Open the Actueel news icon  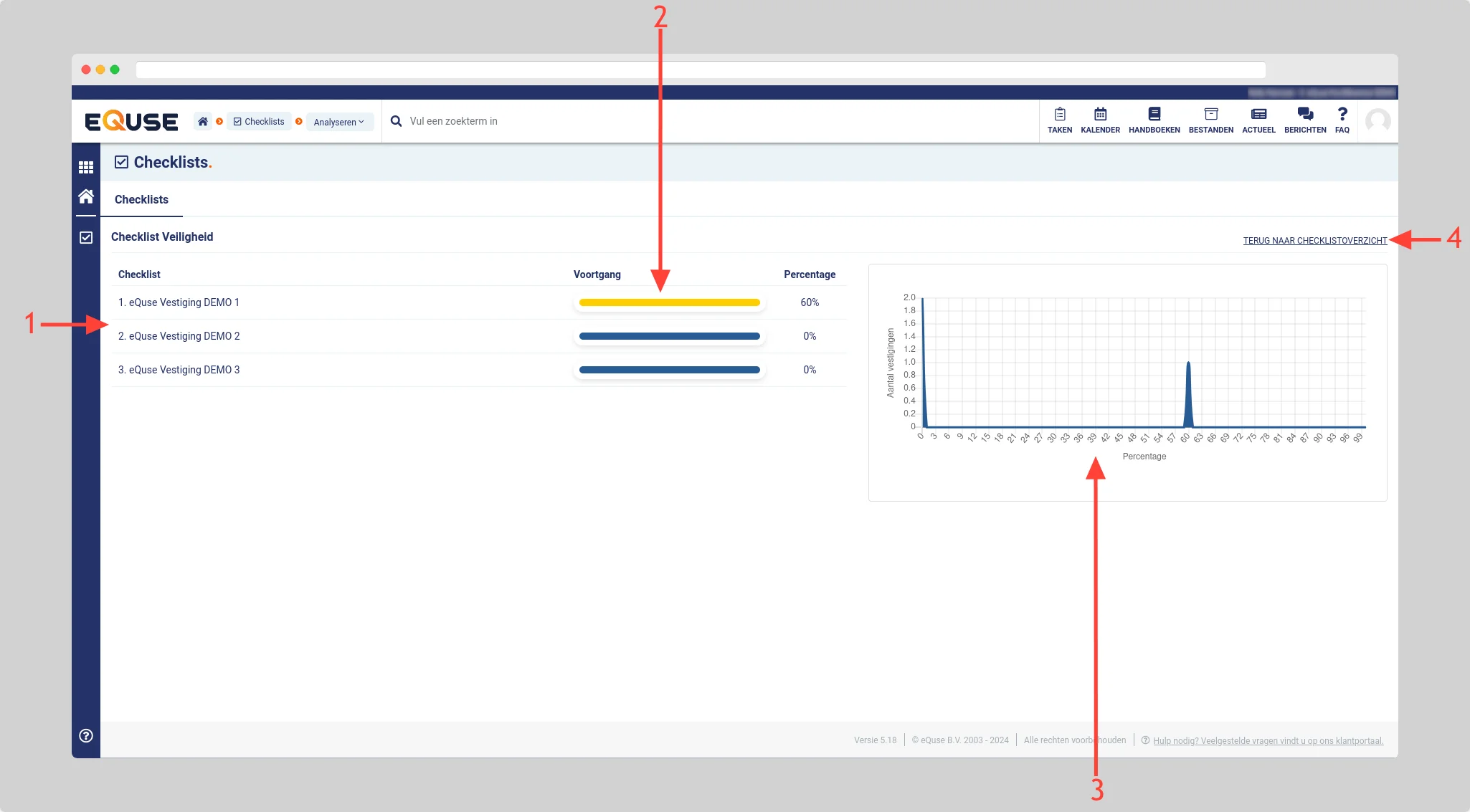1258,115
